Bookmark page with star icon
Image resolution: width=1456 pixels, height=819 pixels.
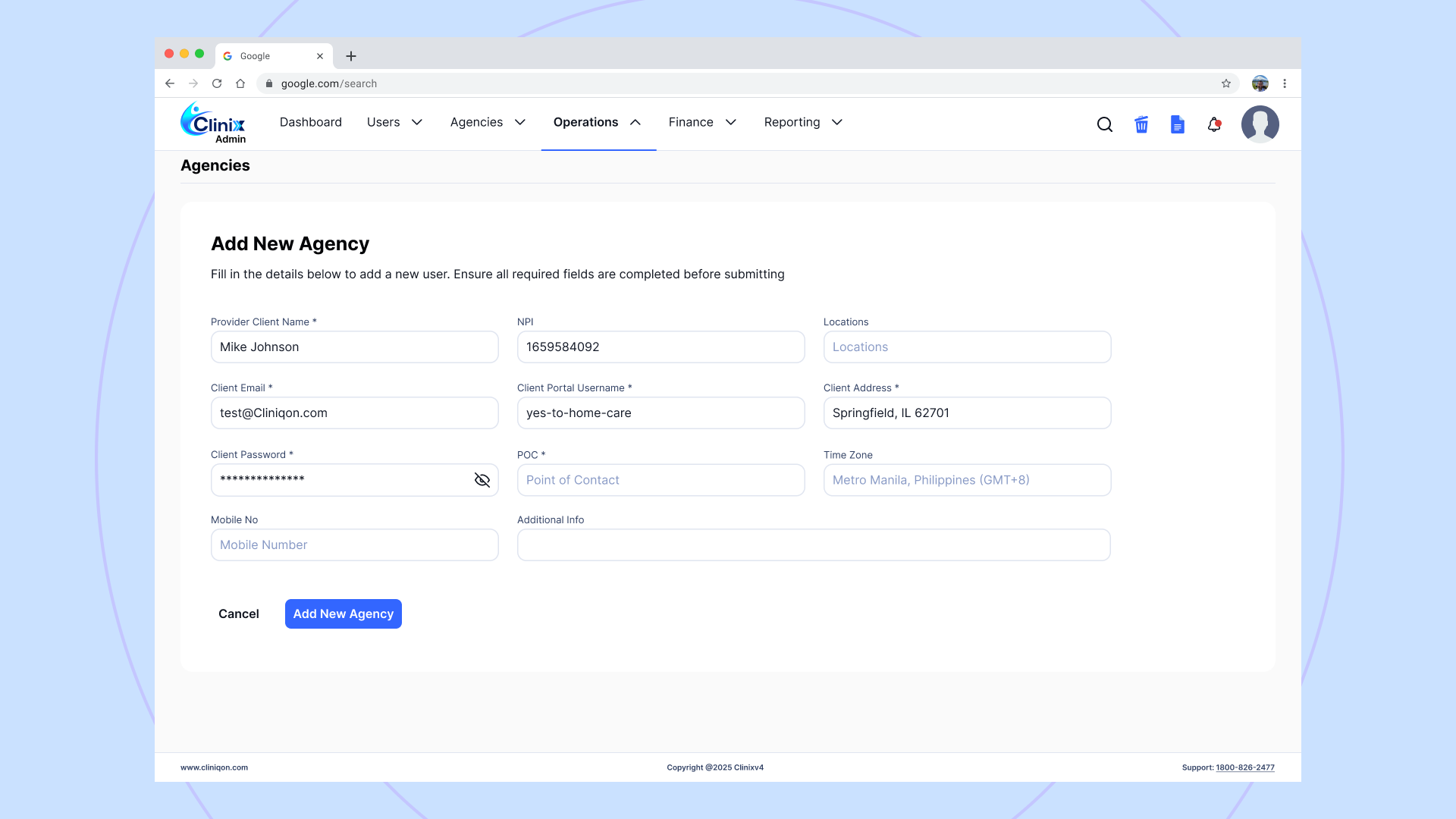point(1226,83)
